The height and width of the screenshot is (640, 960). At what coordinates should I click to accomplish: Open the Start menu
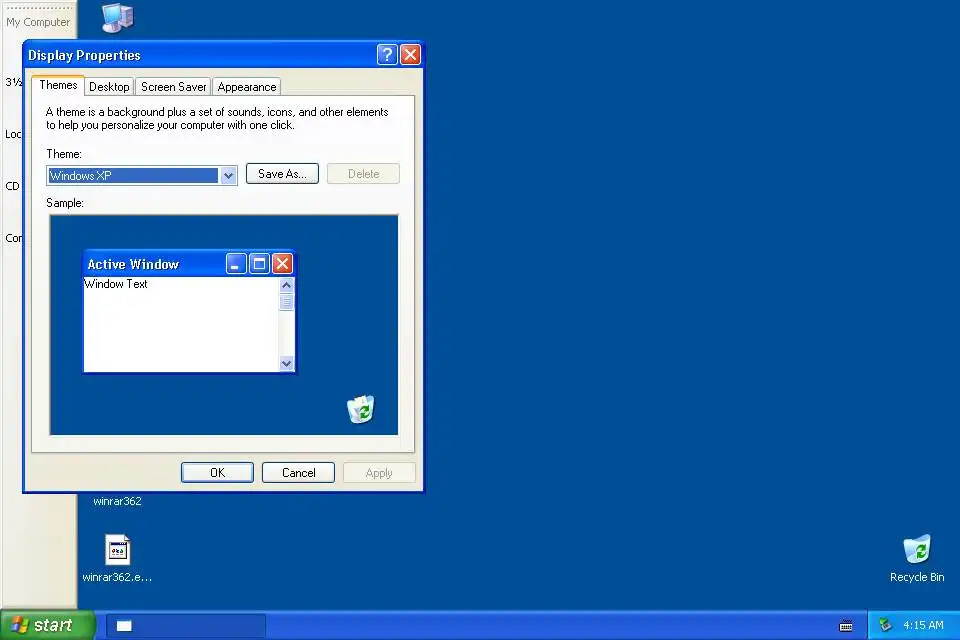(x=48, y=625)
